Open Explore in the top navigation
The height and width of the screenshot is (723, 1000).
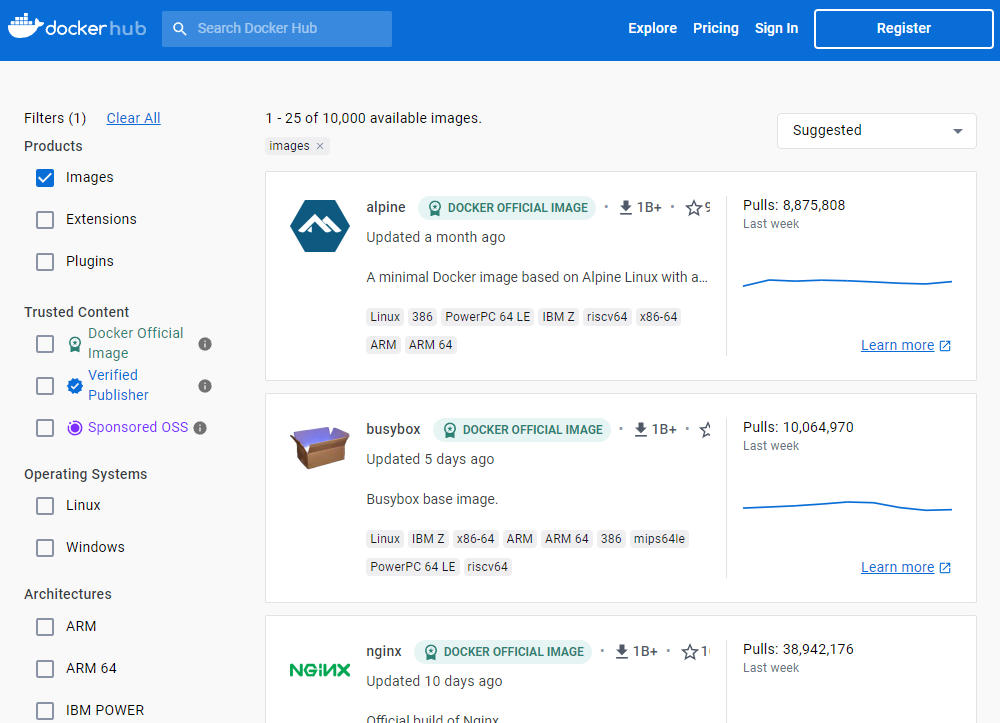point(652,28)
